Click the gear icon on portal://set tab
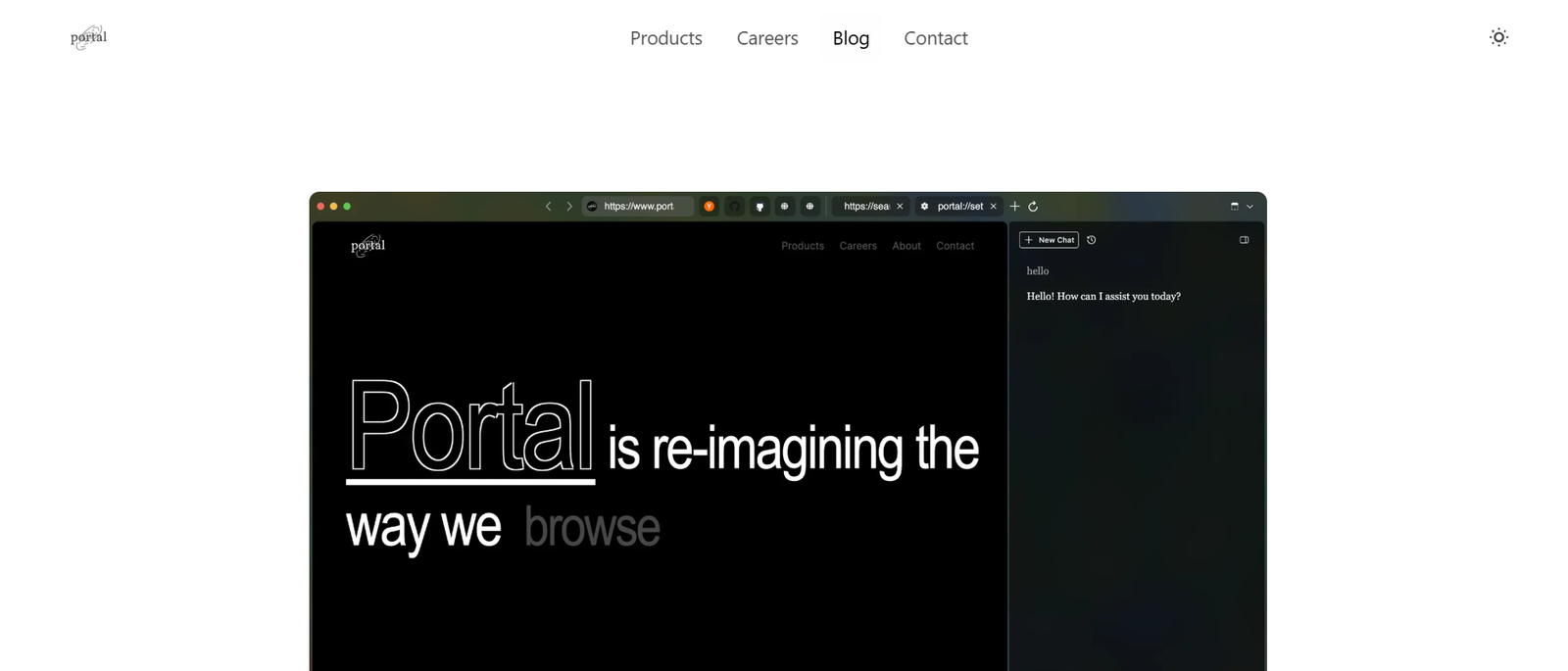The width and height of the screenshot is (1568, 671). (x=924, y=206)
